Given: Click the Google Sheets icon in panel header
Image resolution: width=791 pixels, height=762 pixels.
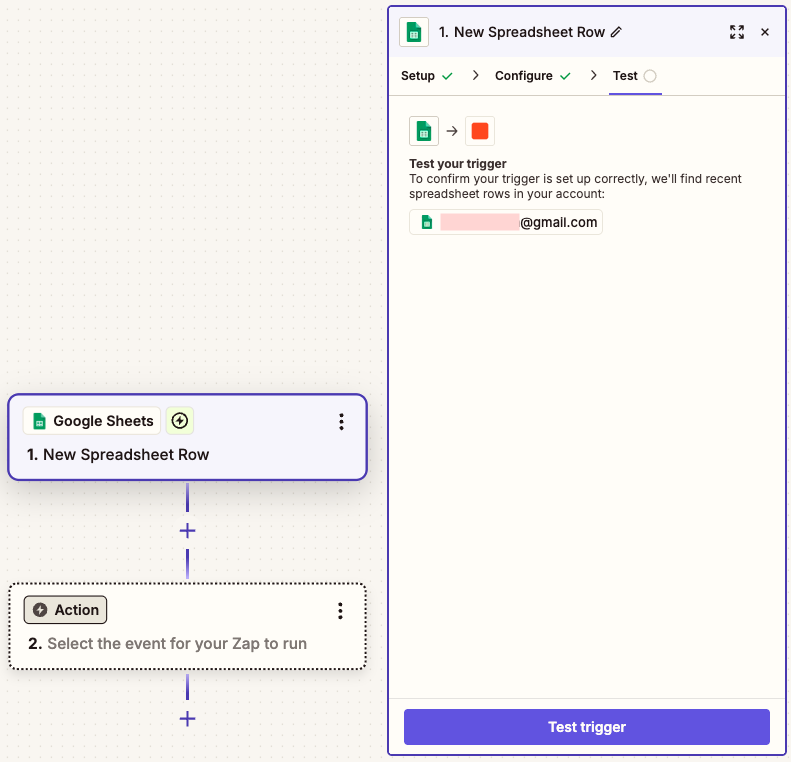Looking at the screenshot, I should click(x=414, y=32).
